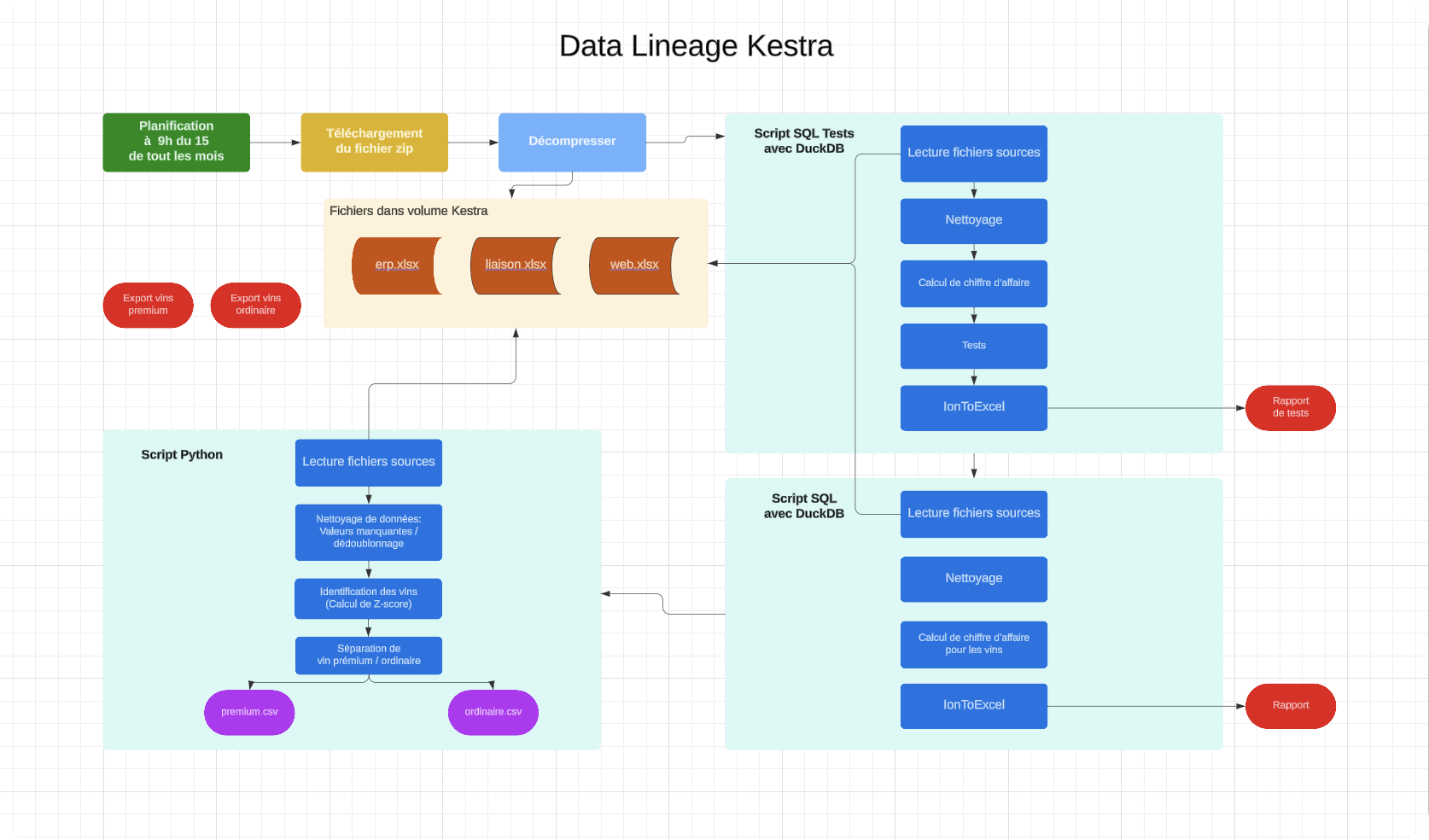Click the red Export vins premium pill
The height and width of the screenshot is (840, 1429).
tap(148, 305)
